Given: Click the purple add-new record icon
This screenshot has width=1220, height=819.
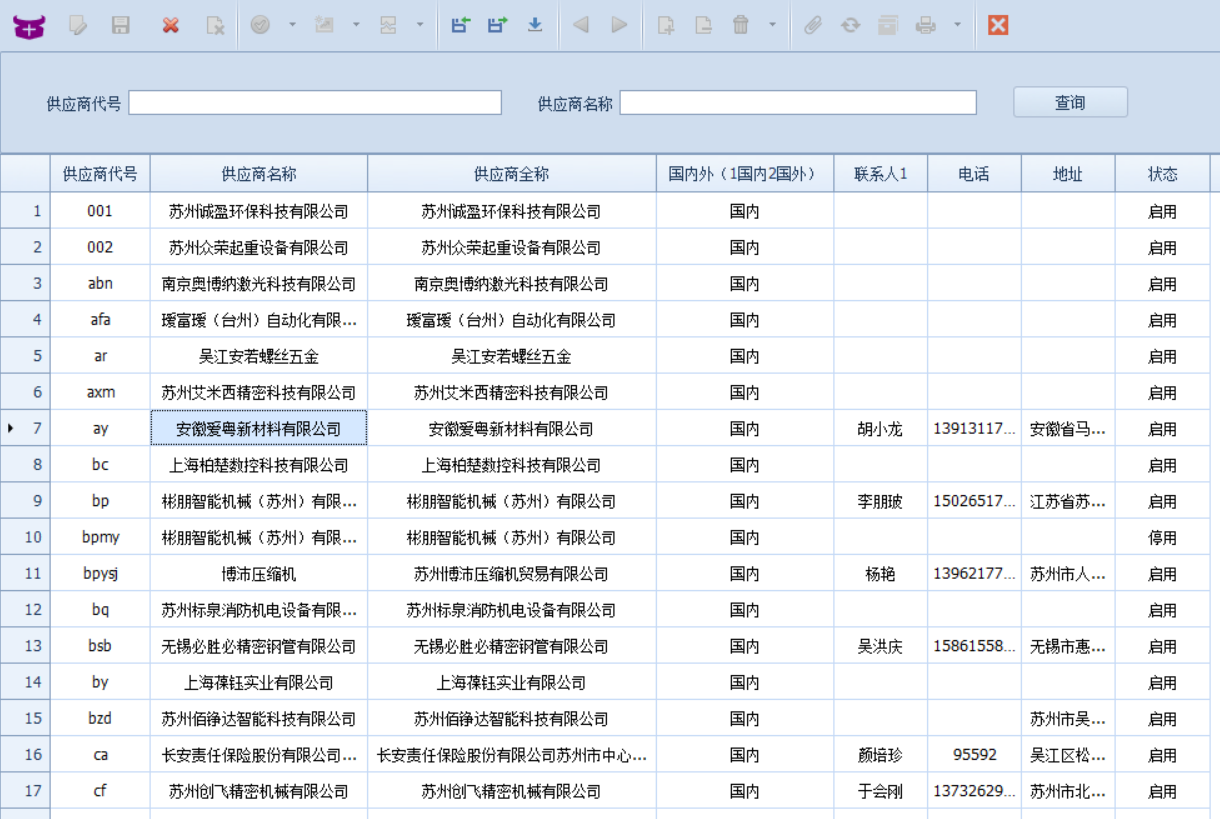Looking at the screenshot, I should click(x=29, y=26).
